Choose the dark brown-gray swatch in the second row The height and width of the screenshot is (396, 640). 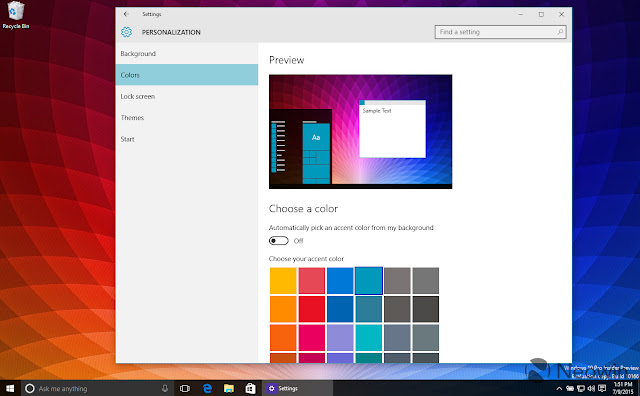397,309
